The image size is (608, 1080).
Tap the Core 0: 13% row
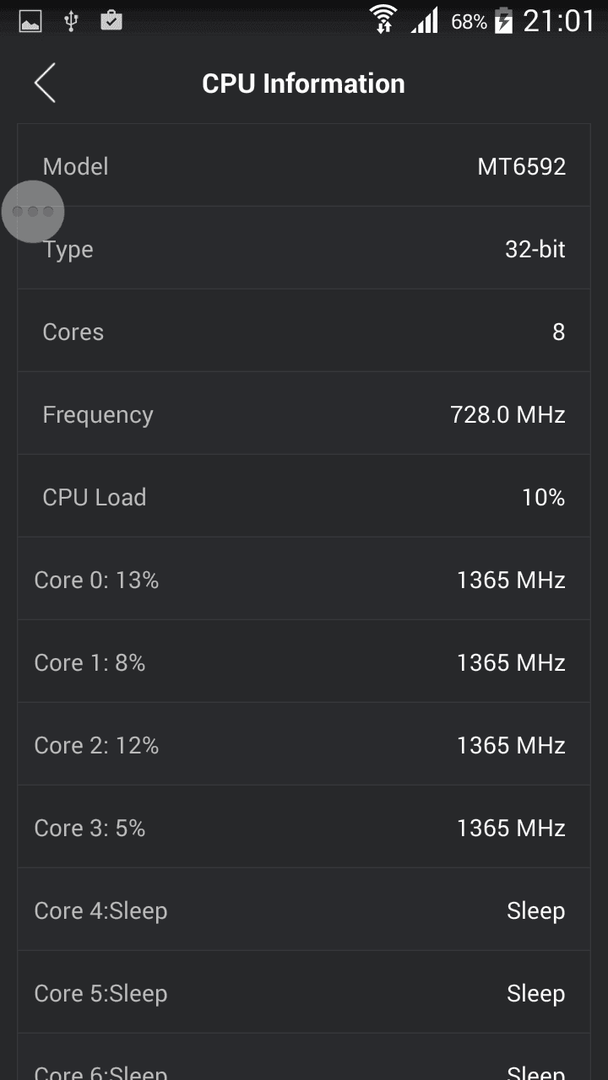304,579
